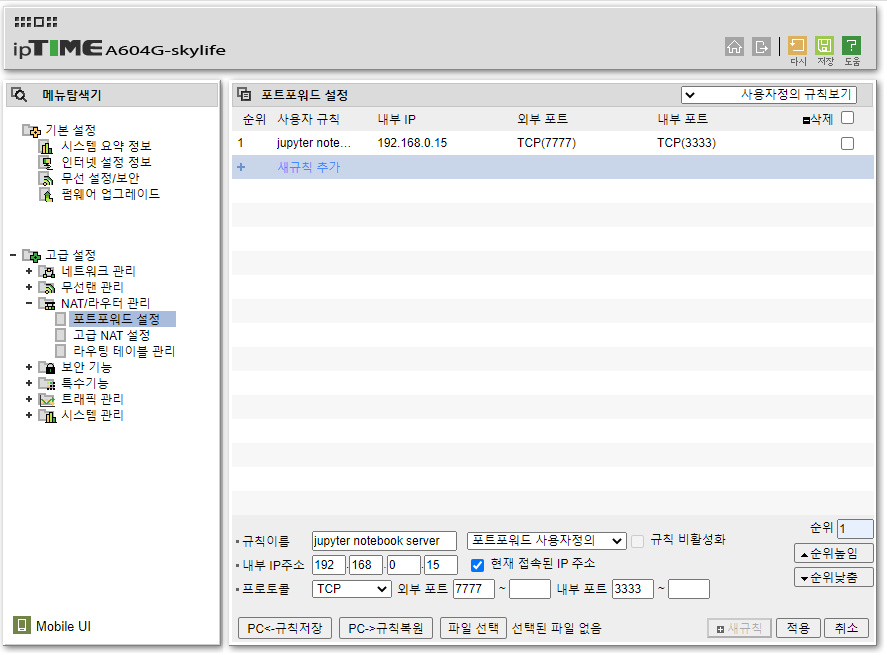This screenshot has width=887, height=655.
Task: Click the 특수기능 icon
Action: (47, 383)
